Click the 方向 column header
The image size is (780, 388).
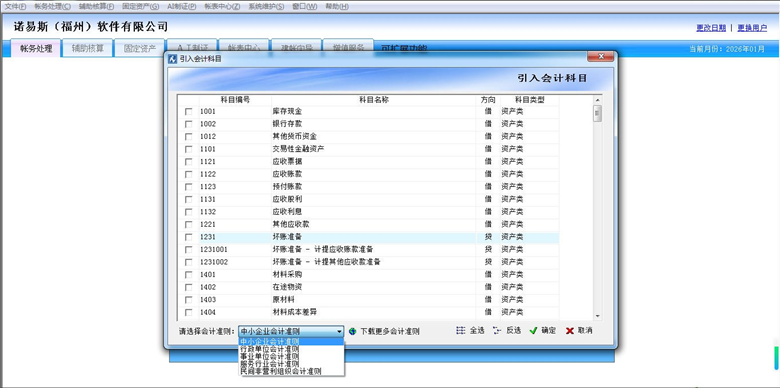click(x=488, y=100)
